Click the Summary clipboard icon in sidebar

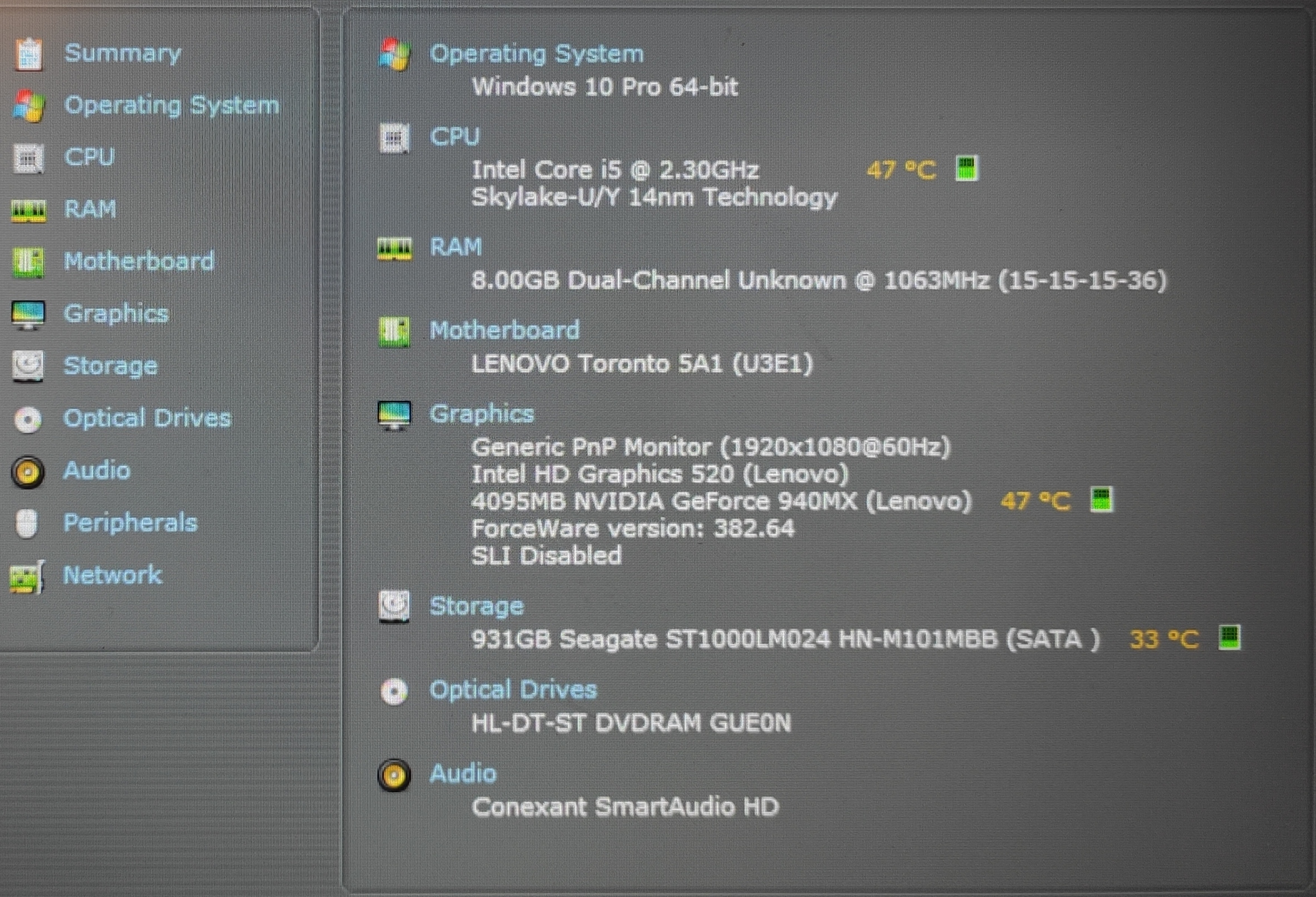[x=28, y=54]
